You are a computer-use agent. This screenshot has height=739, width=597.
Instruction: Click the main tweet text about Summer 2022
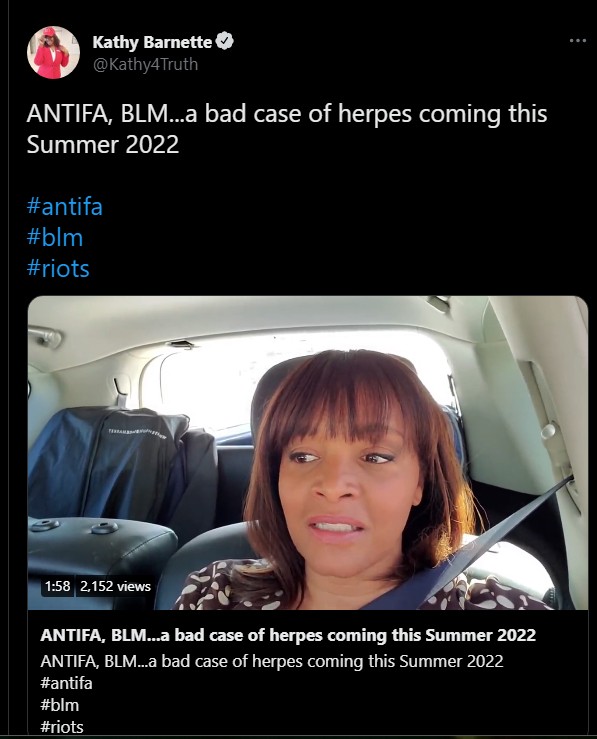tap(286, 129)
